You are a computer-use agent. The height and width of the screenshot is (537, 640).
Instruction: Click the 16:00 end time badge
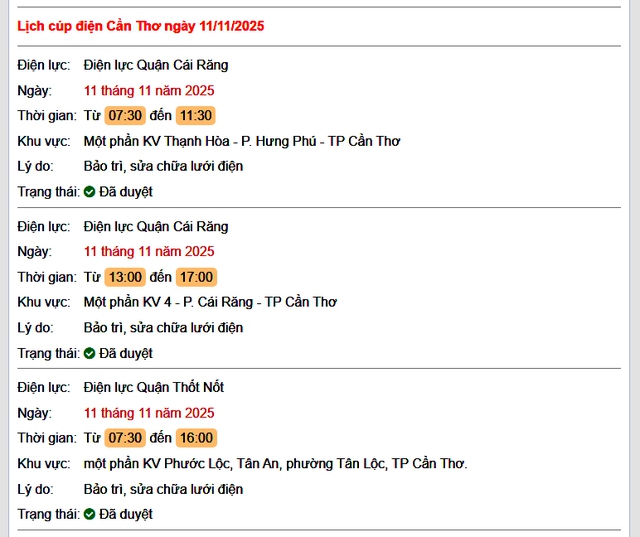pyautogui.click(x=196, y=438)
